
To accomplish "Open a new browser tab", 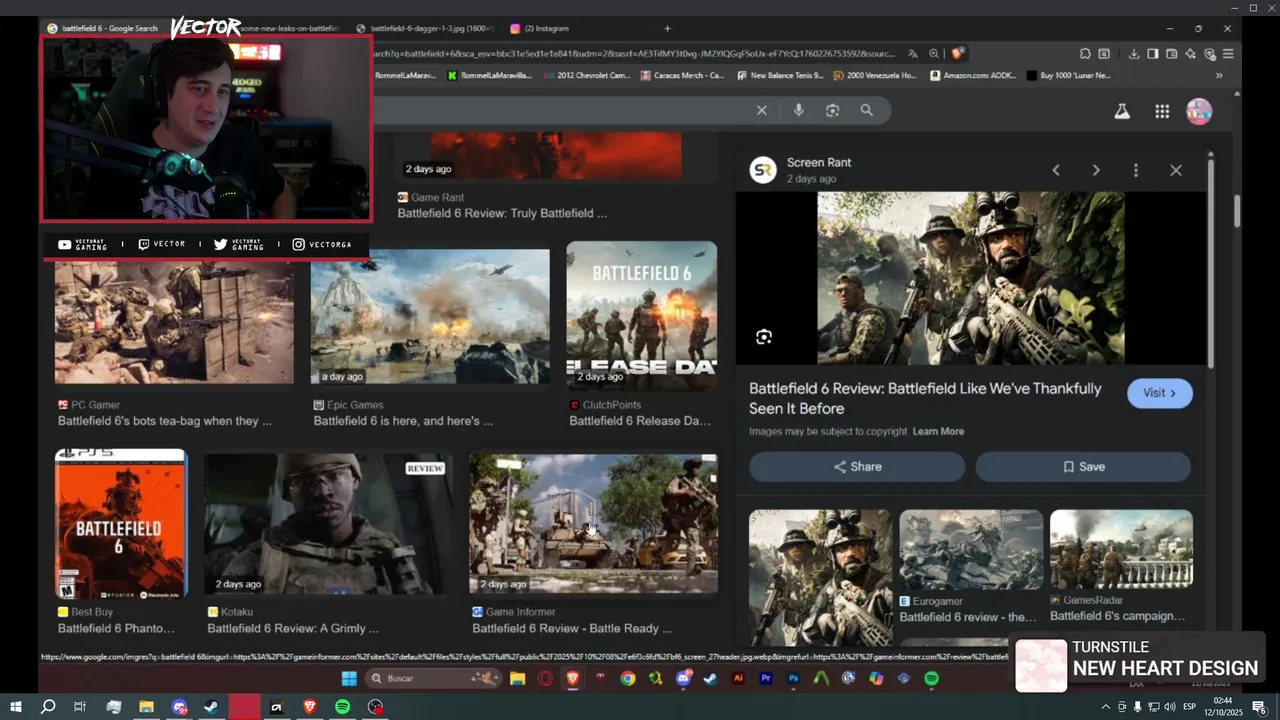I will (x=667, y=28).
